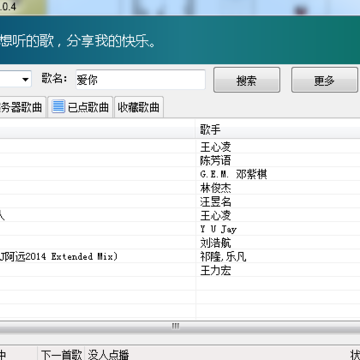Screen dimensions: 360x360
Task: Sort by the 歌手 column header
Action: 277,129
